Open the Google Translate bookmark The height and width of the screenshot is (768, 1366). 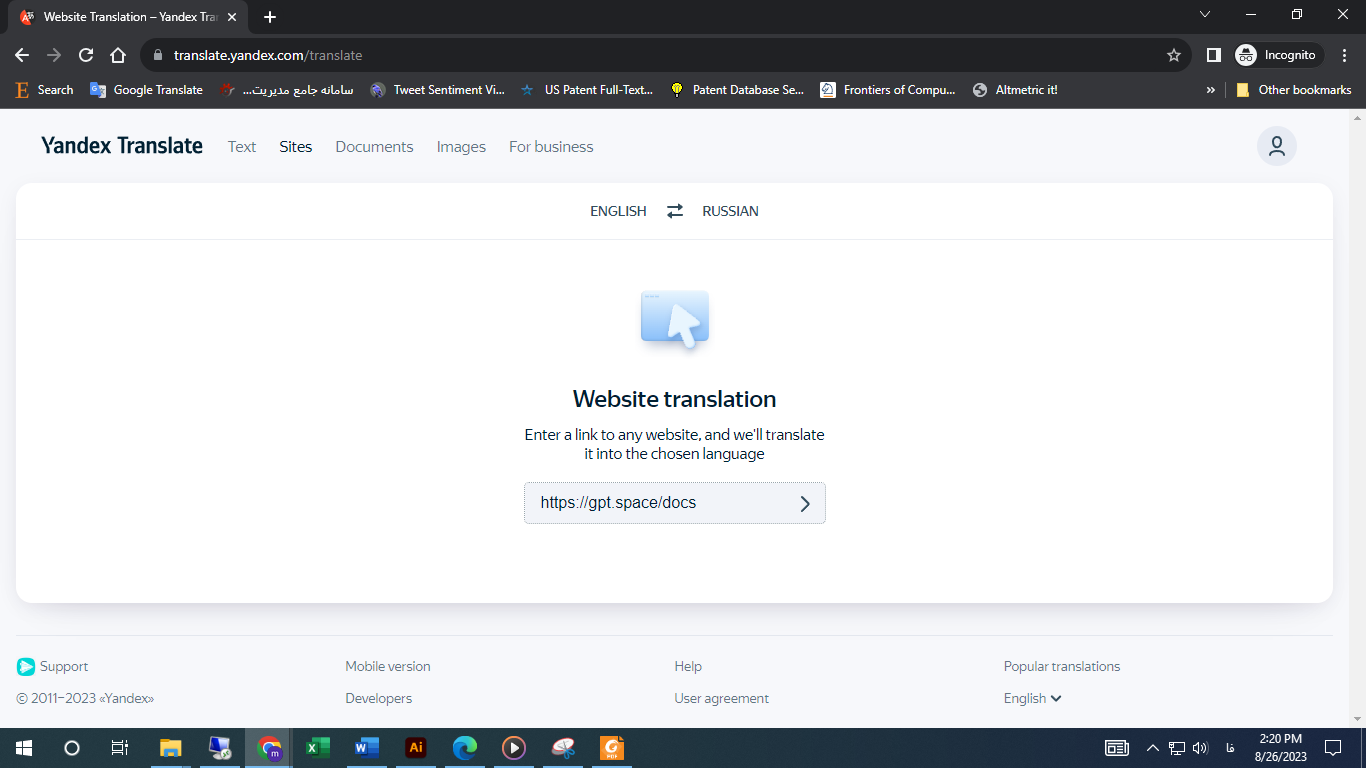pyautogui.click(x=146, y=90)
